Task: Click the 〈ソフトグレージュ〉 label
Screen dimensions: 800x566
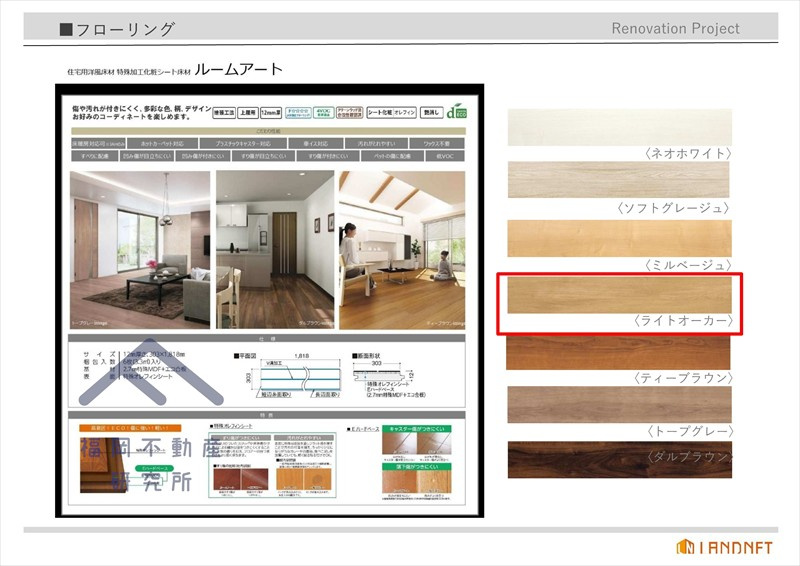Action: pos(673,208)
